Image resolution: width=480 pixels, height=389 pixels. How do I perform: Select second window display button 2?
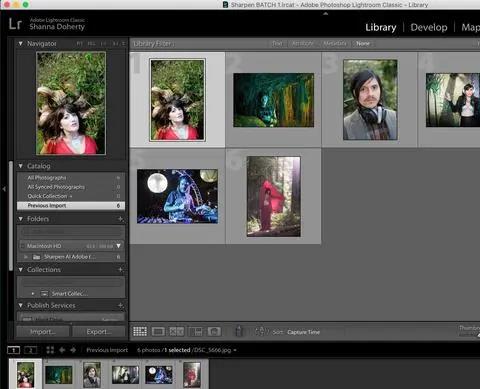point(30,350)
